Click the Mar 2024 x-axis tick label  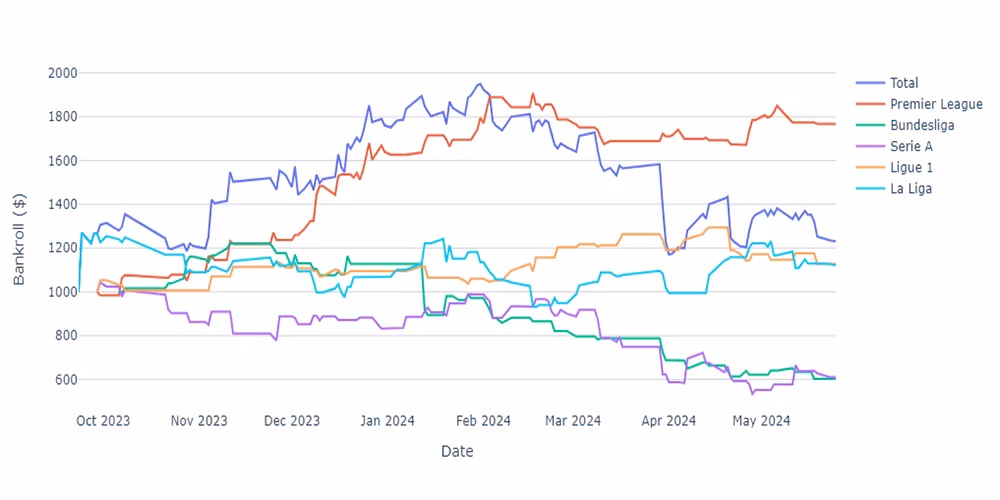click(573, 421)
